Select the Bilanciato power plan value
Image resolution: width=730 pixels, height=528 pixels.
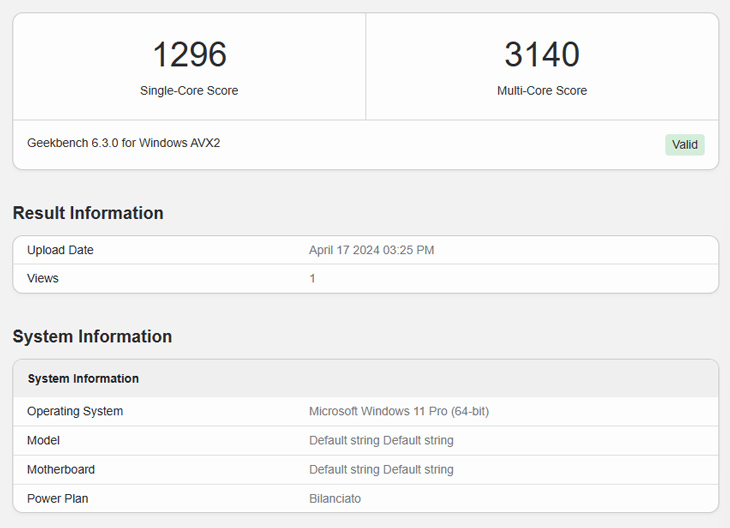(335, 498)
